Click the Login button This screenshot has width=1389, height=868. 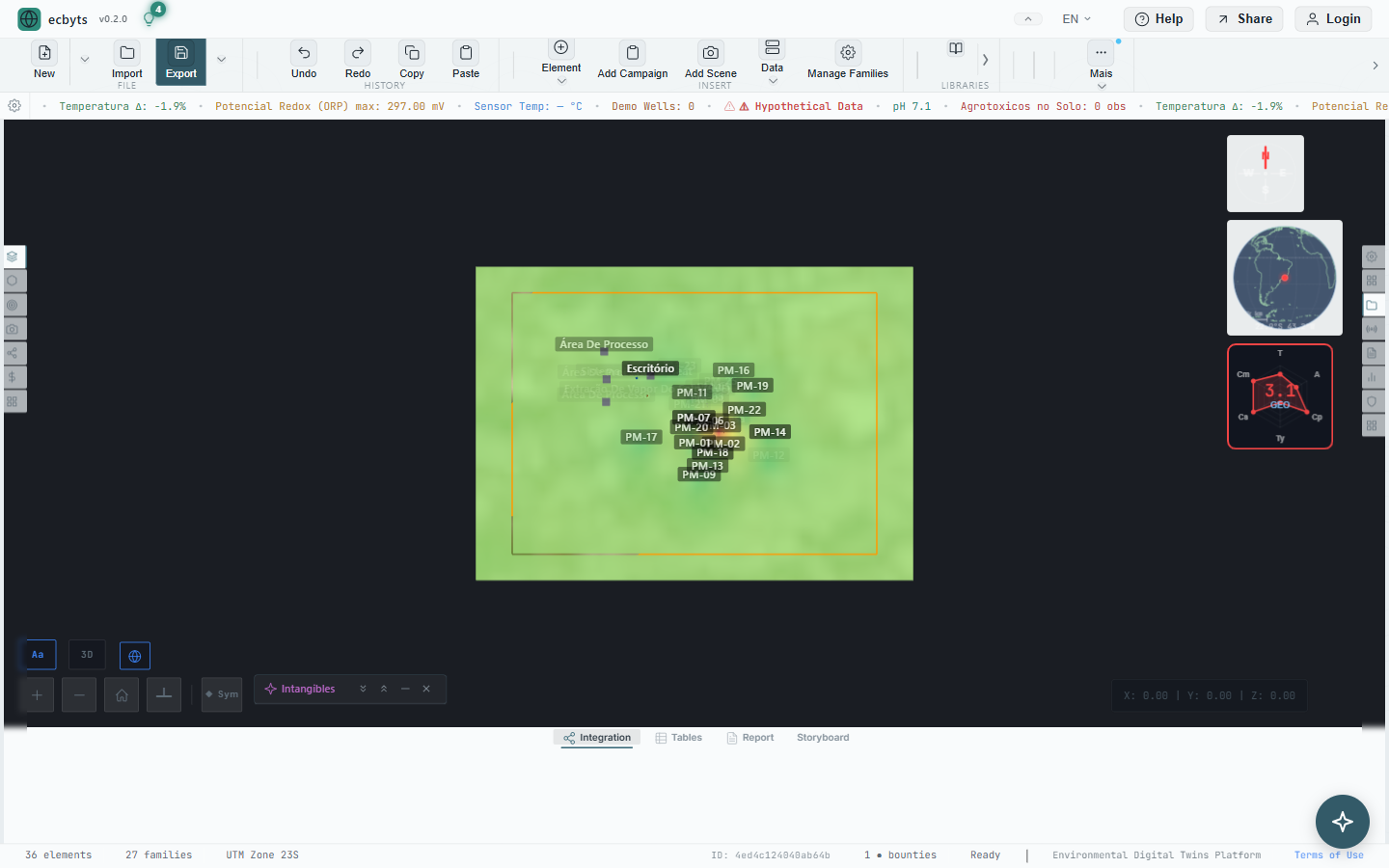[1333, 19]
